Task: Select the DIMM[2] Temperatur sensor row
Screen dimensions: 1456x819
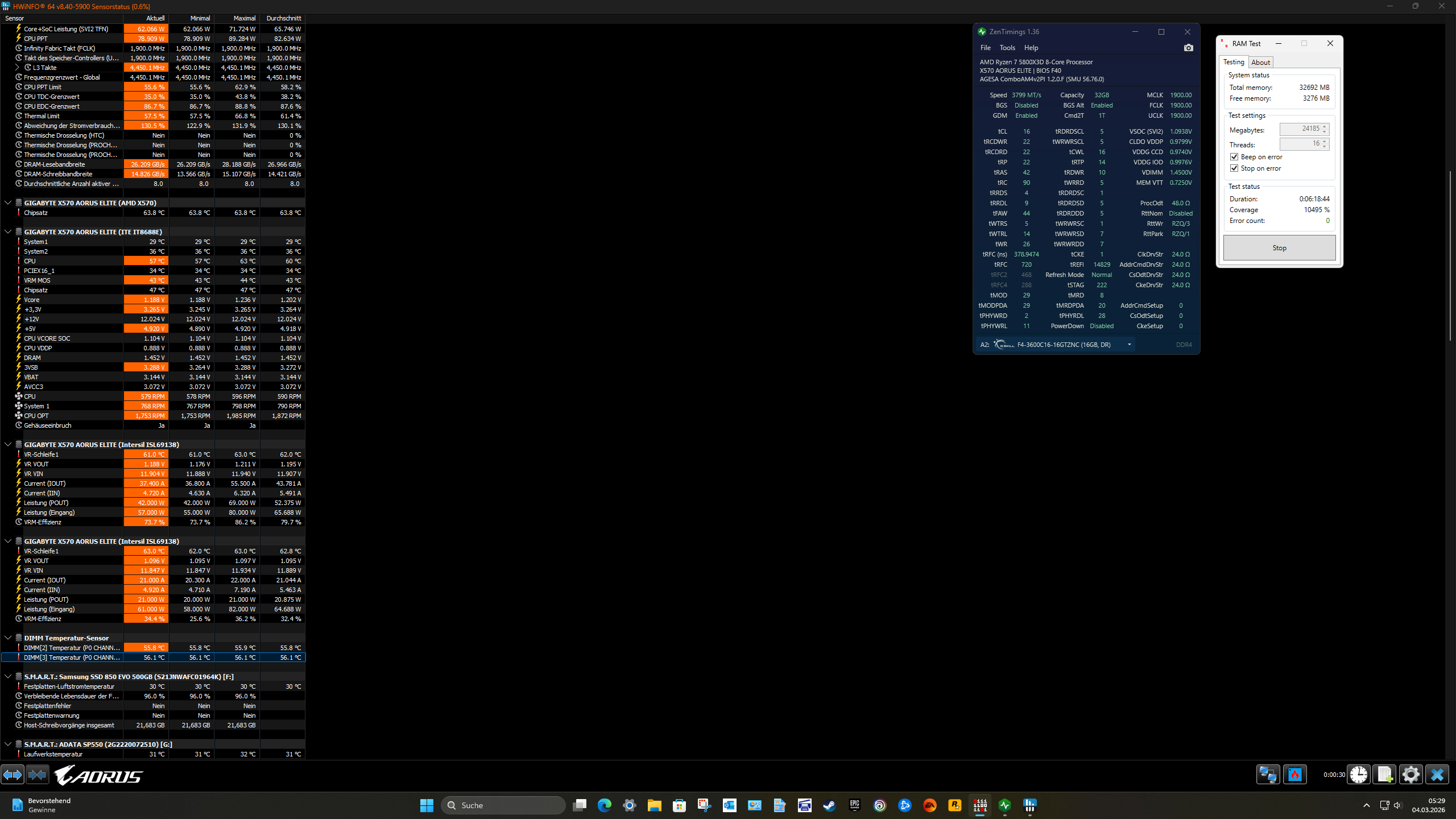Action: tap(71, 648)
